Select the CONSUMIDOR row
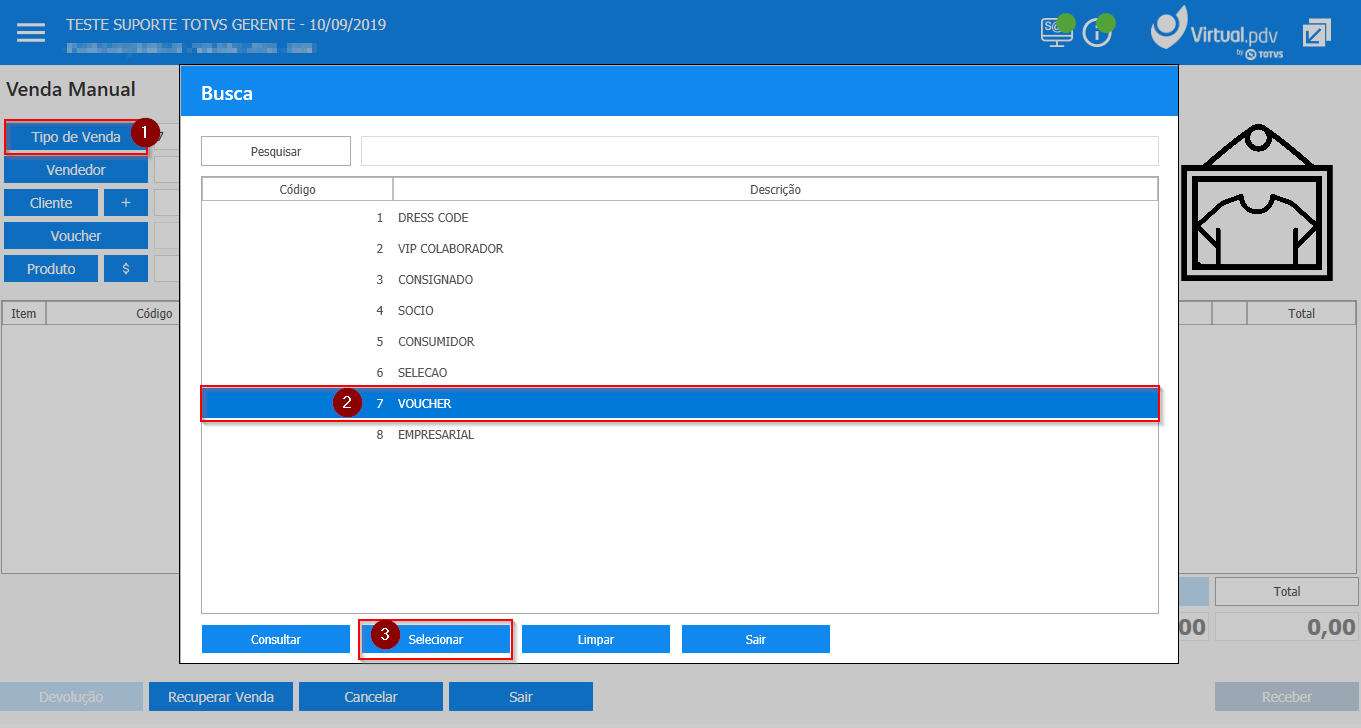Image resolution: width=1361 pixels, height=728 pixels. click(x=680, y=342)
